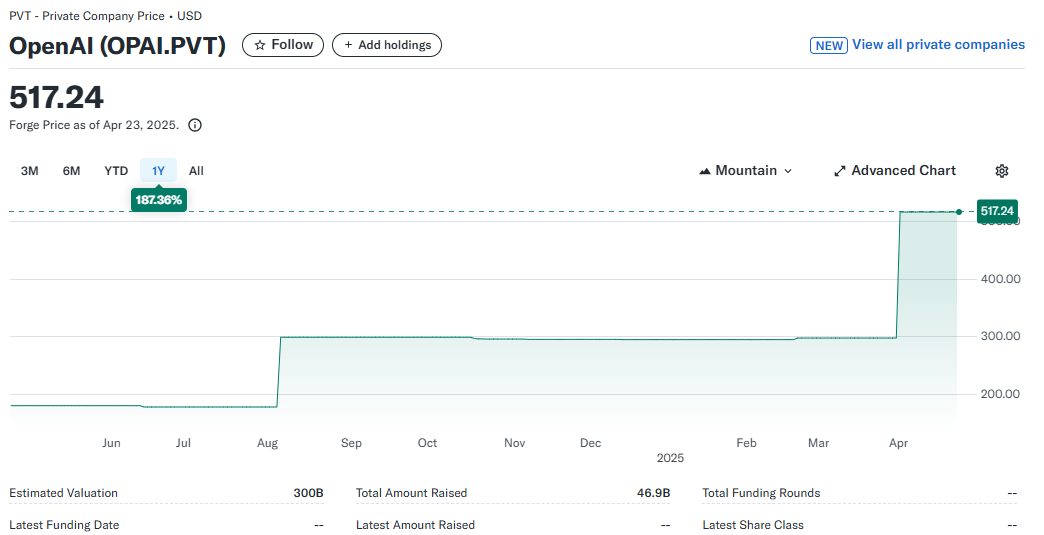Screen dimensions: 1044x535
Task: Click the 517.24 price tag on chart axis
Action: pos(997,211)
